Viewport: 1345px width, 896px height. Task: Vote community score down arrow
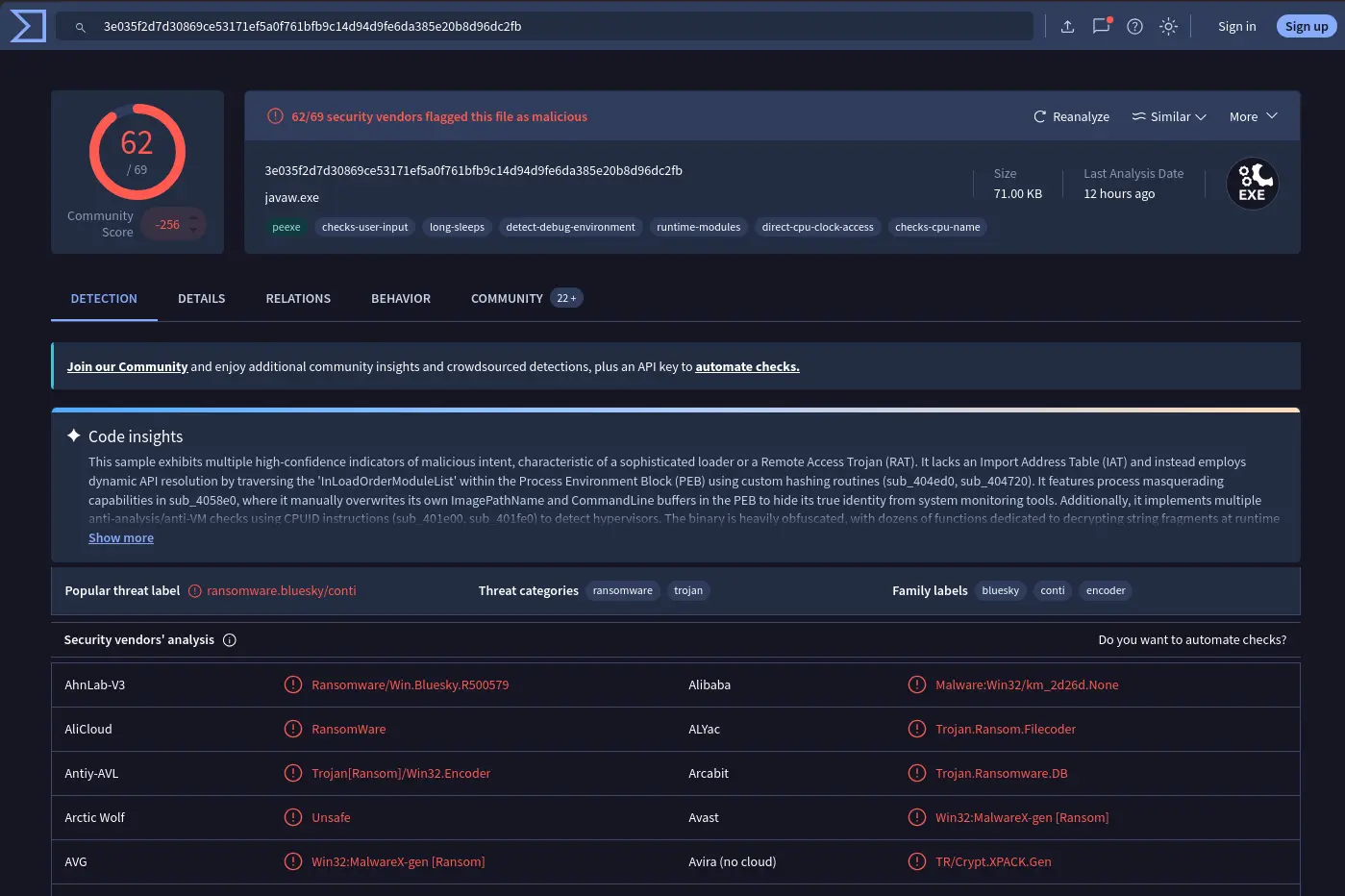pyautogui.click(x=193, y=231)
